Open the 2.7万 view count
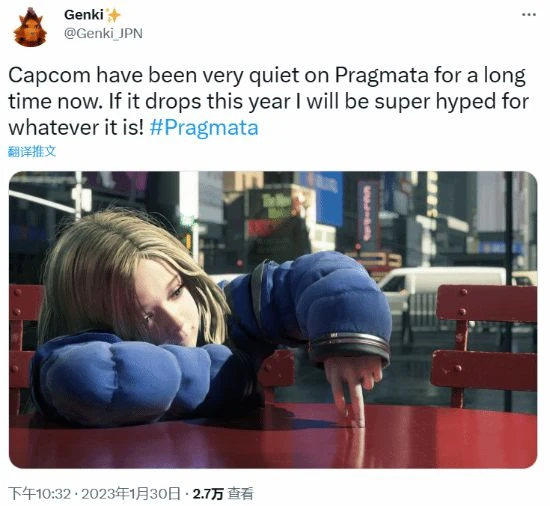 point(208,494)
